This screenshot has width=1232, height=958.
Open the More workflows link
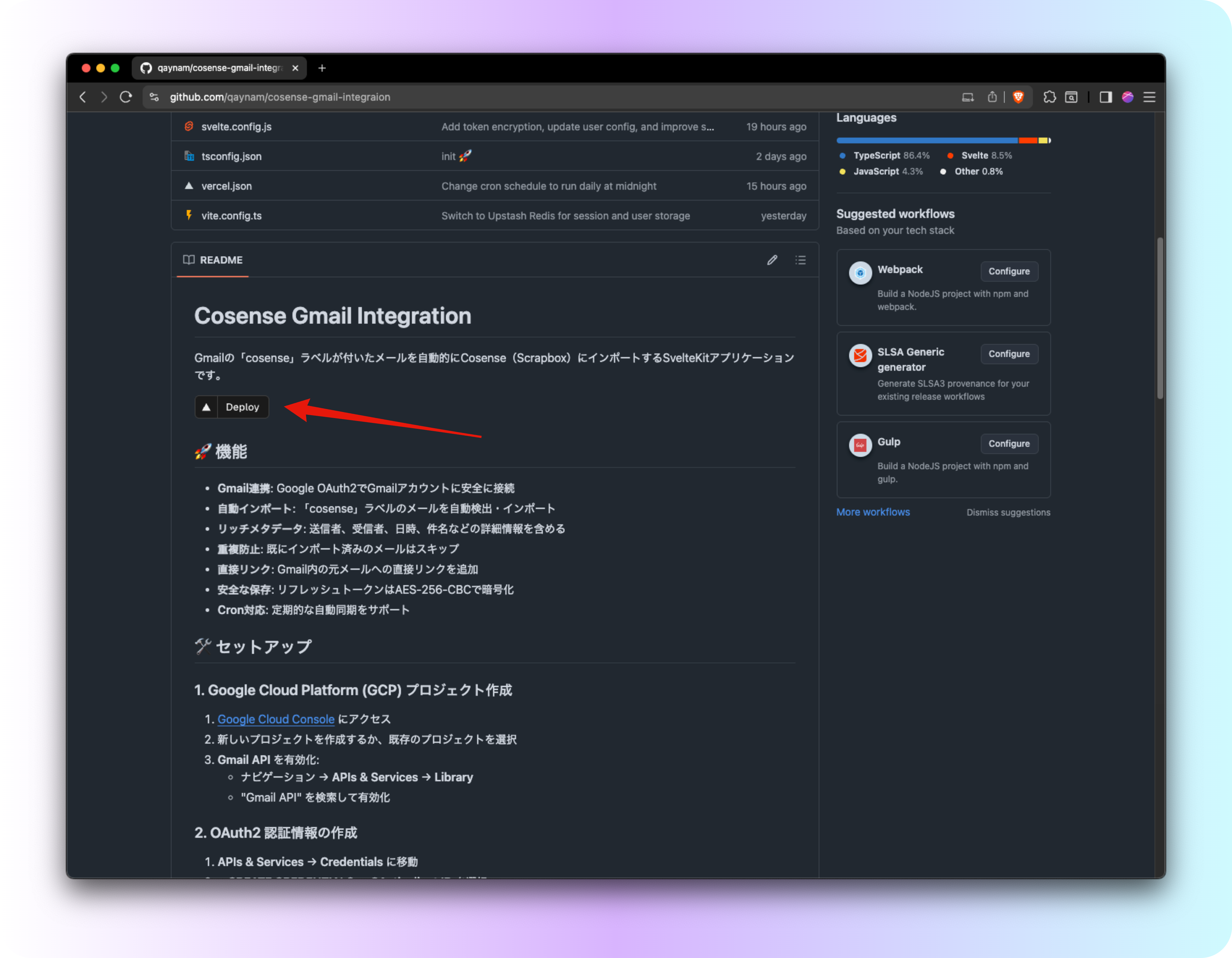(873, 512)
